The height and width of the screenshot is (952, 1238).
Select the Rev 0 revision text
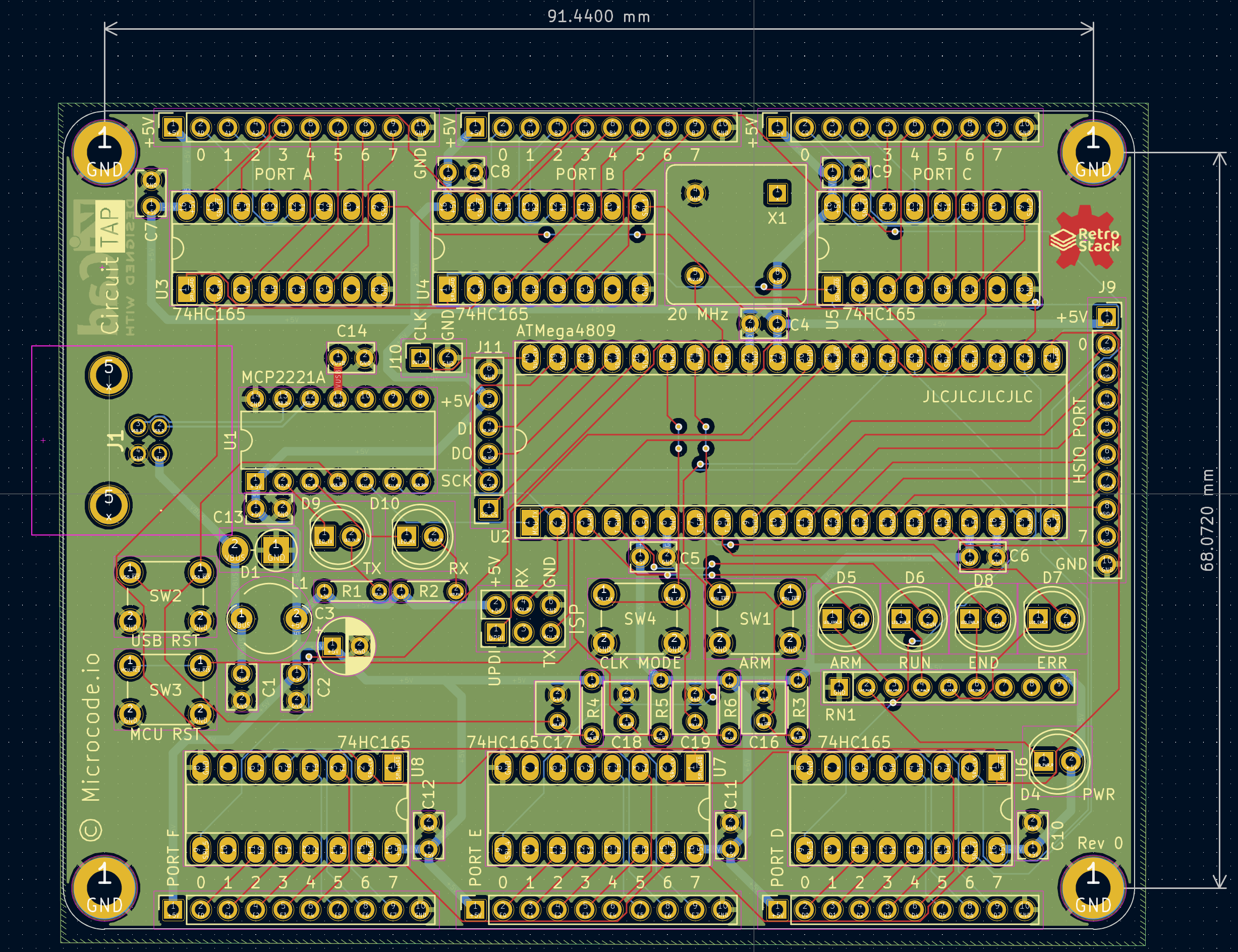tap(1100, 843)
